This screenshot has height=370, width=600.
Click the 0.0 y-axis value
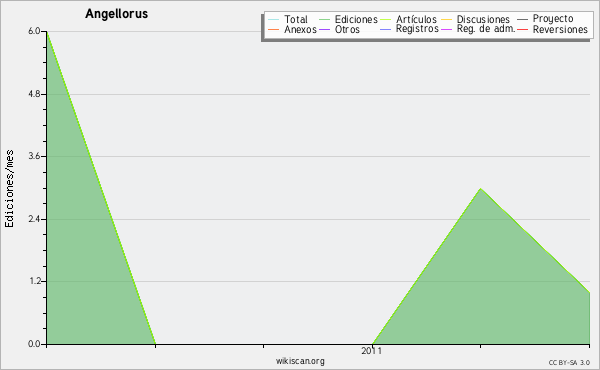click(x=34, y=344)
